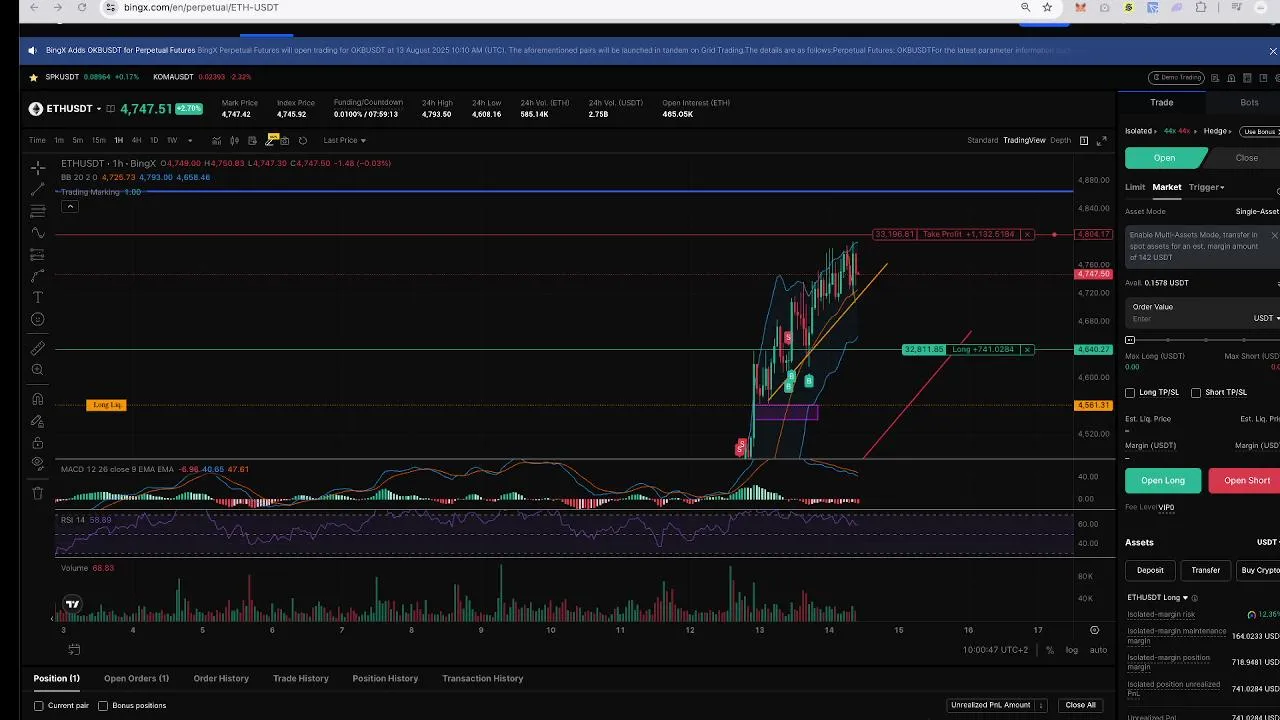Mark ETHUSDT as favorite star
This screenshot has height=720, width=1280.
pos(34,77)
